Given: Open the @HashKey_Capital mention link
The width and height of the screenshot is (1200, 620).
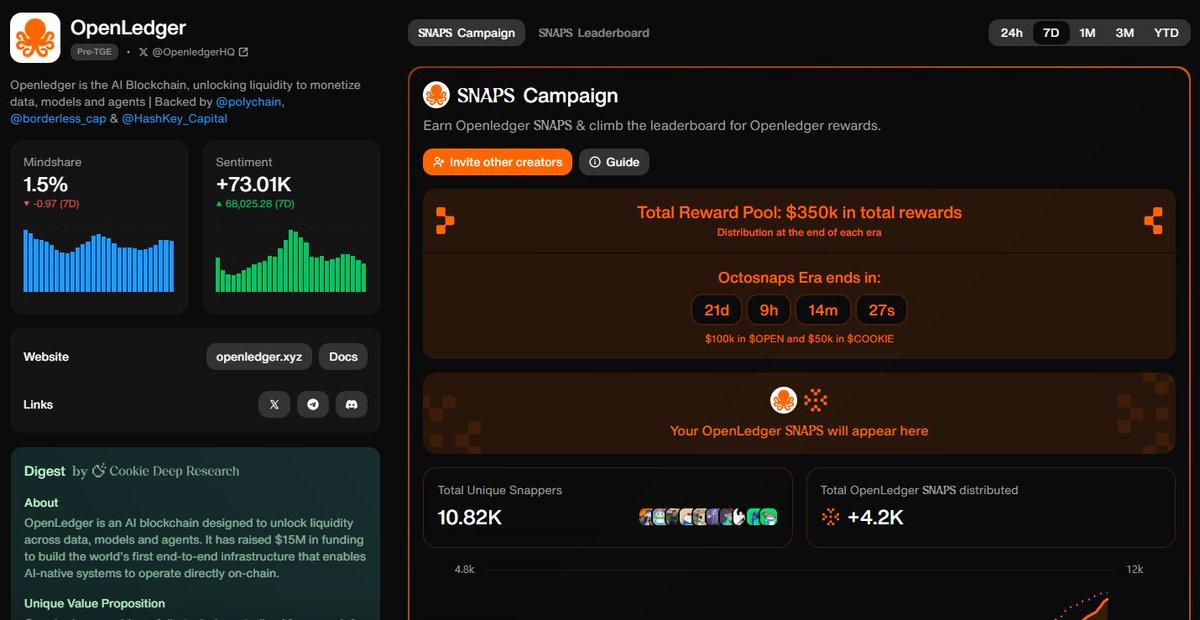Looking at the screenshot, I should tap(174, 118).
